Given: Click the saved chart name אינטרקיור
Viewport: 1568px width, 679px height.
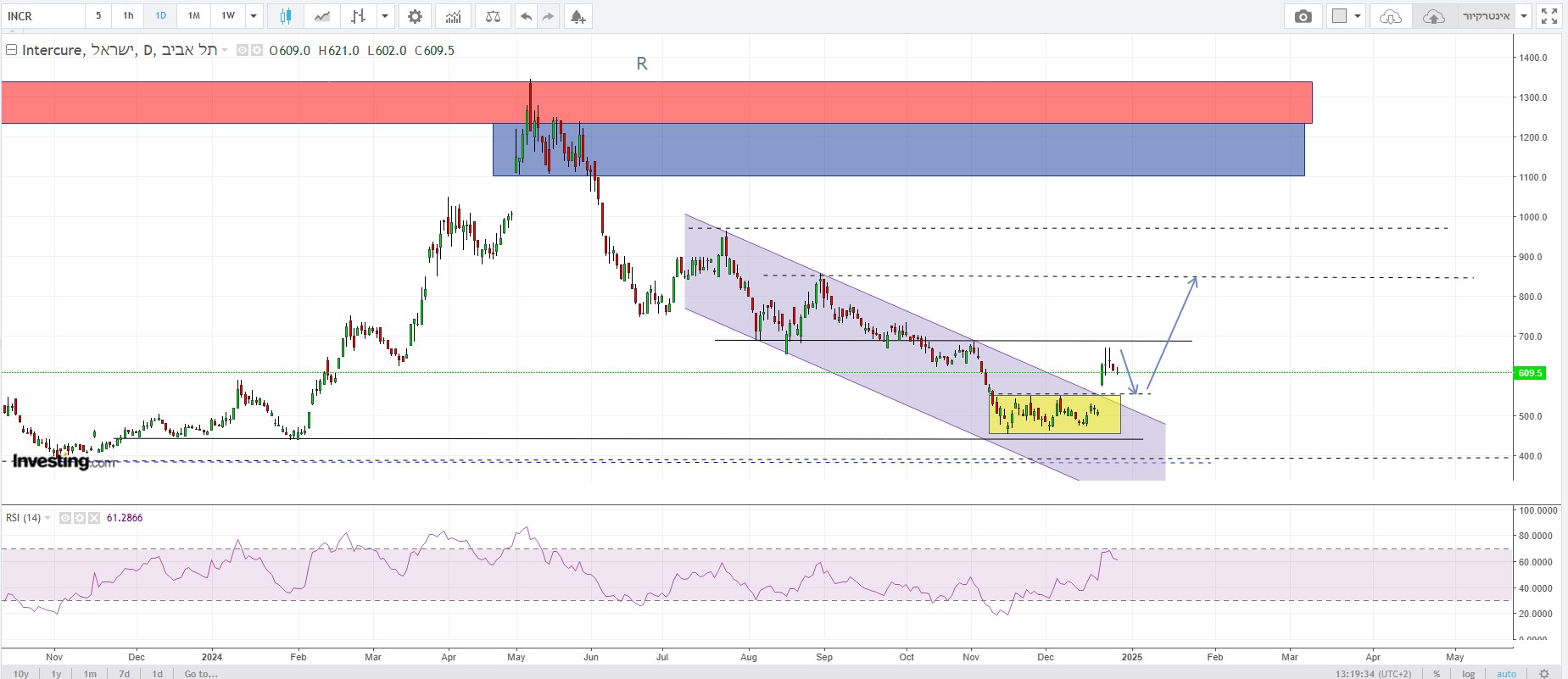Looking at the screenshot, I should tap(1486, 16).
